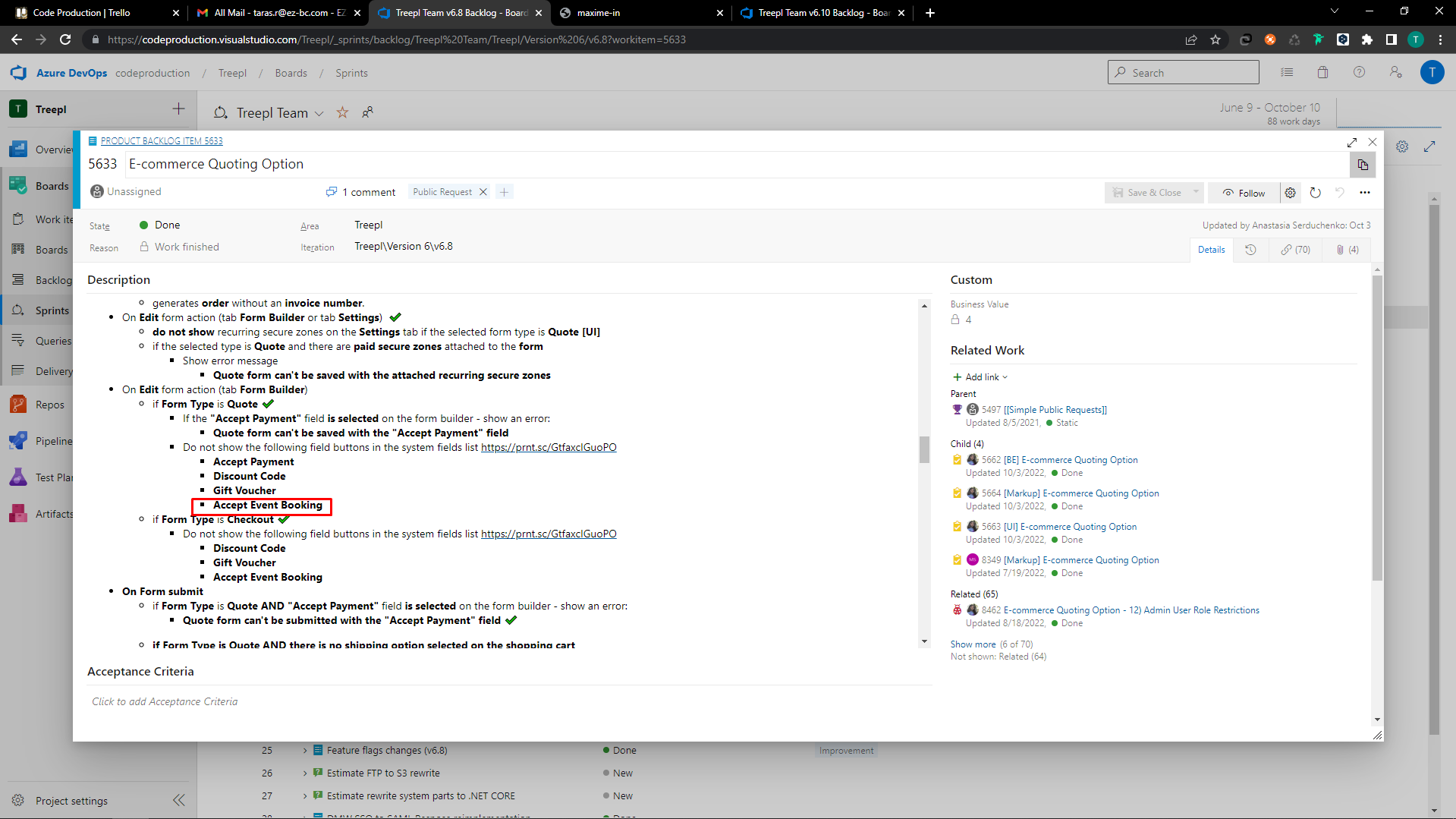Open the 1 comment discussion link
Viewport: 1456px width, 819px height.
point(361,192)
